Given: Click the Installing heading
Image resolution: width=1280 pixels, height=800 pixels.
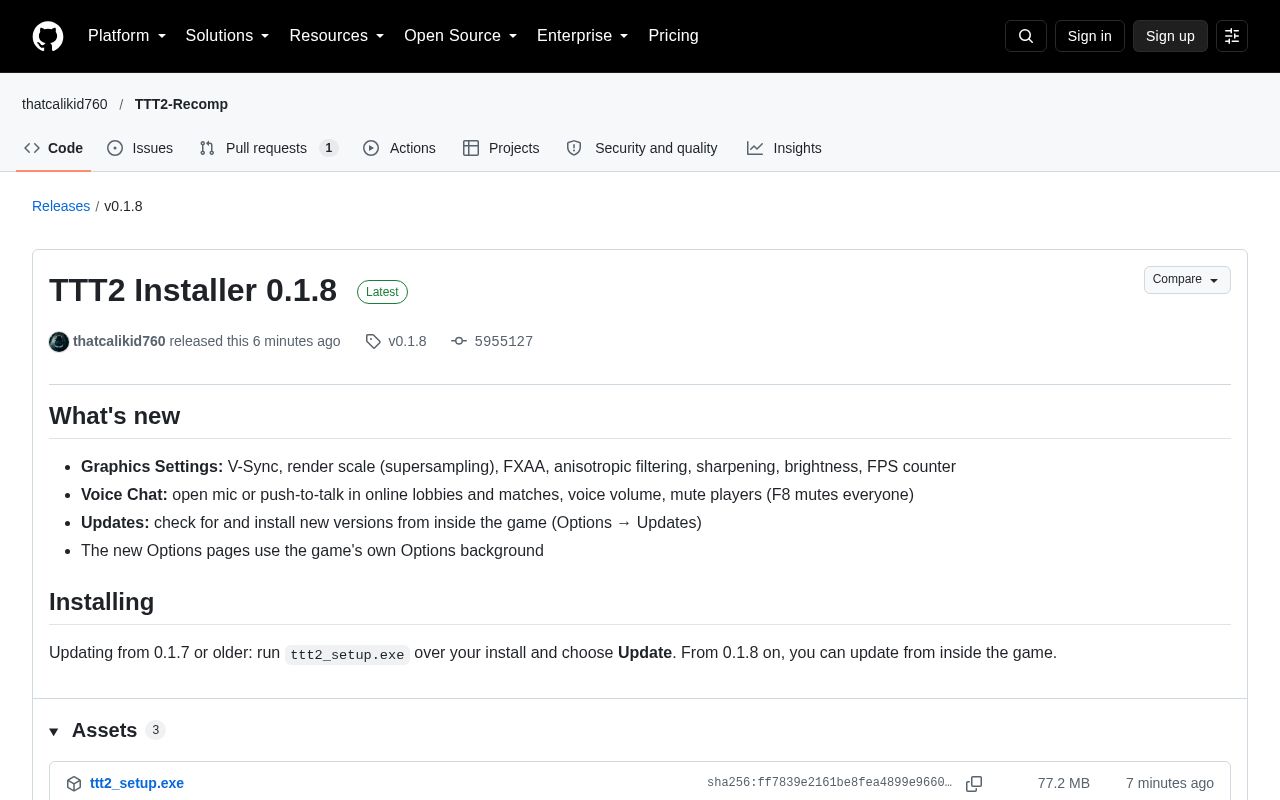Looking at the screenshot, I should (x=102, y=602).
